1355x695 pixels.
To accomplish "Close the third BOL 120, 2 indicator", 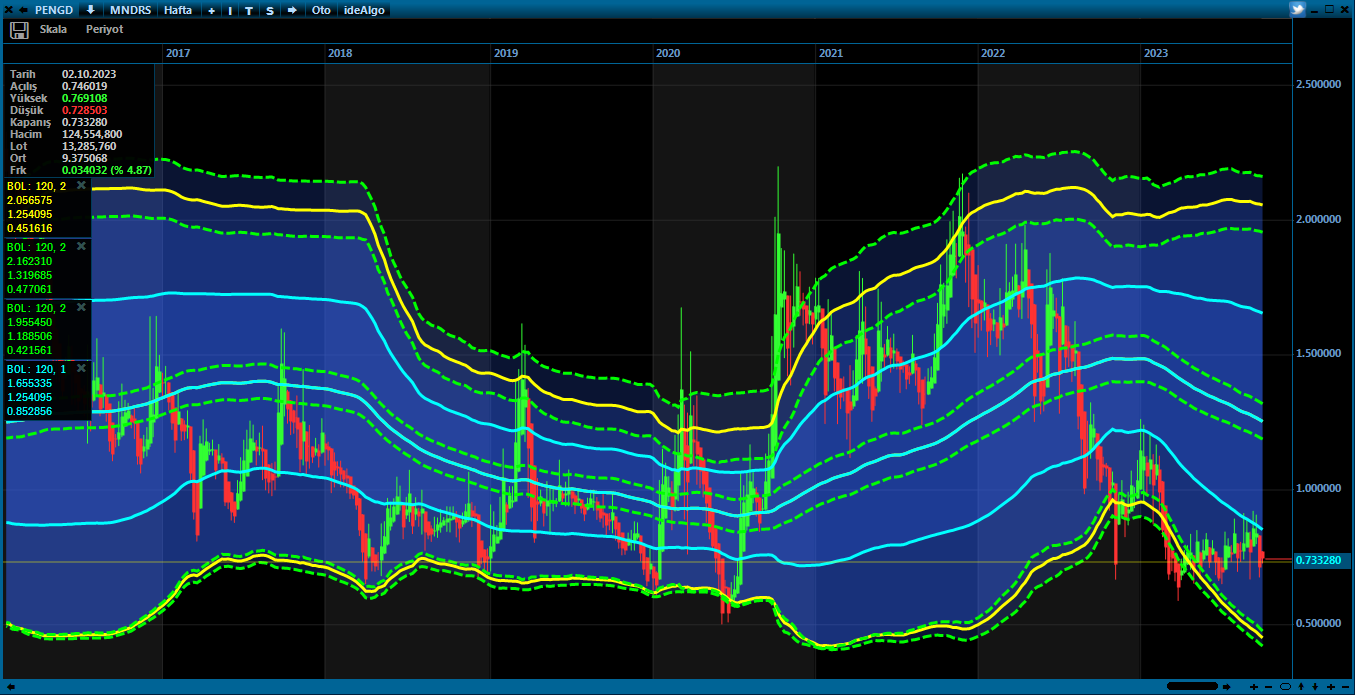I will pyautogui.click(x=82, y=307).
